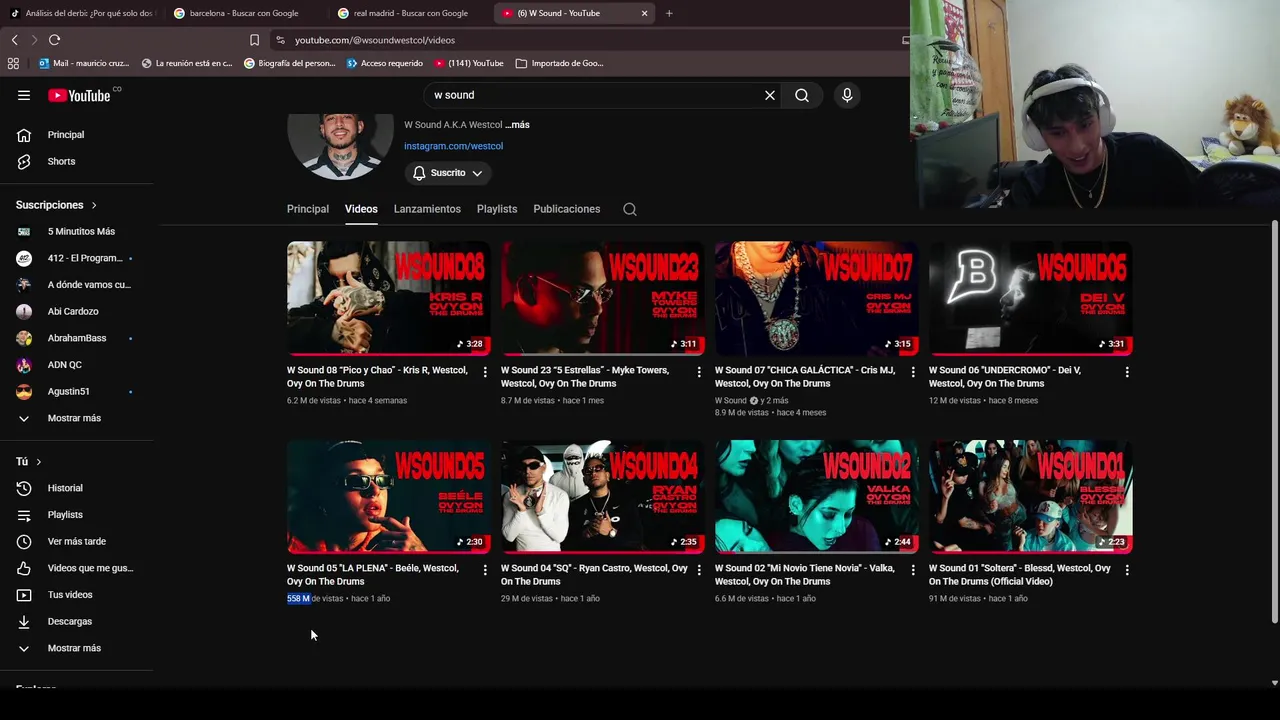
Task: Open instagram.com/westcol link
Action: point(453,146)
